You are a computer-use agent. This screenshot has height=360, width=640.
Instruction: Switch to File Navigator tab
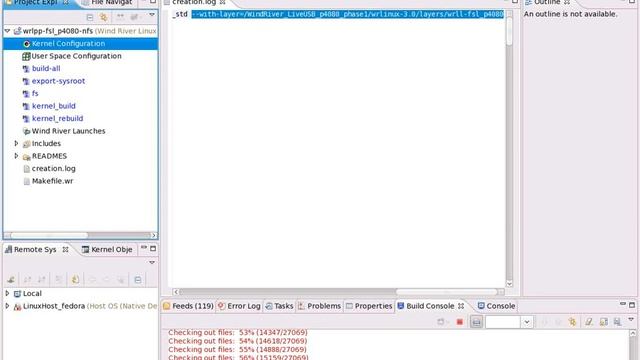pyautogui.click(x=107, y=2)
